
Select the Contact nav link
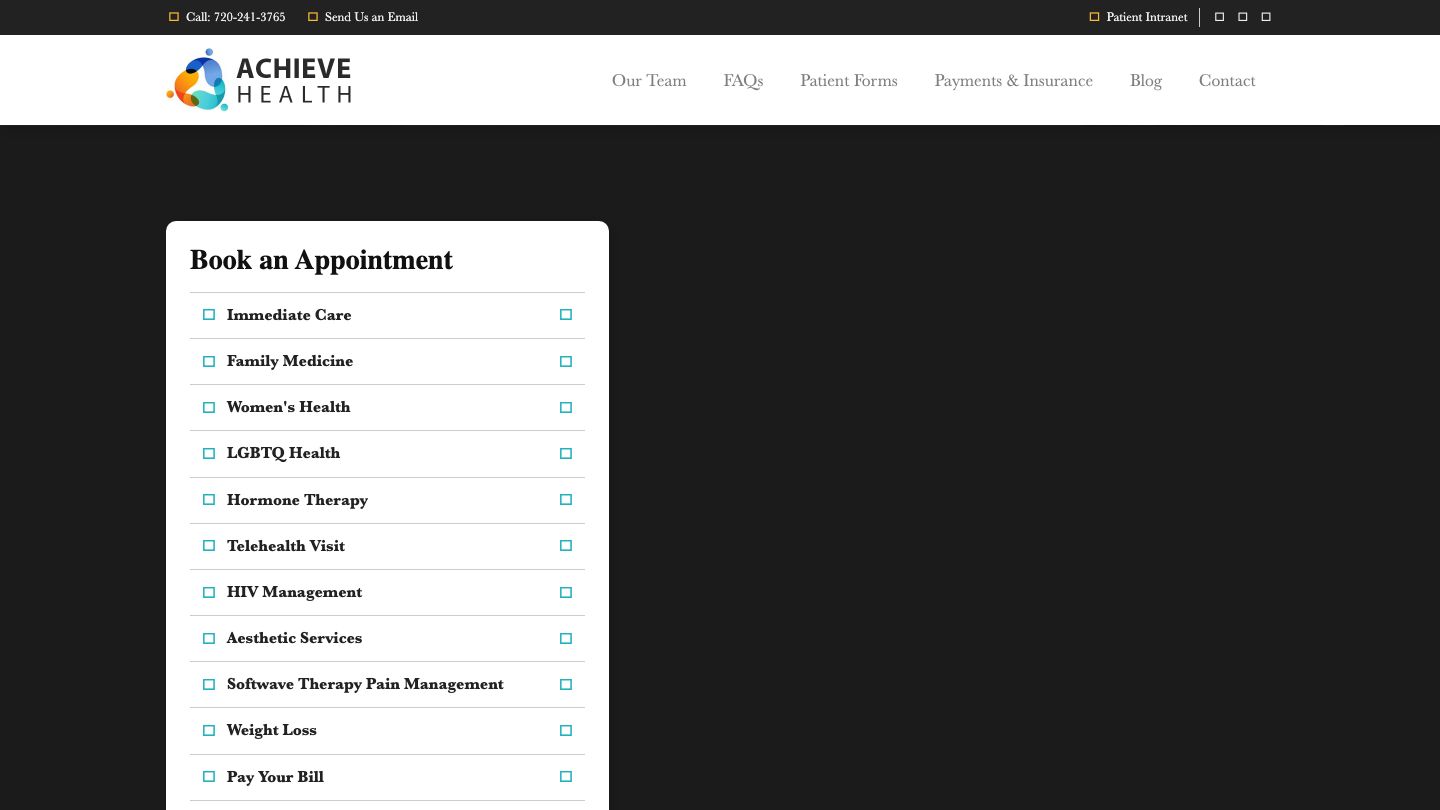click(1226, 81)
